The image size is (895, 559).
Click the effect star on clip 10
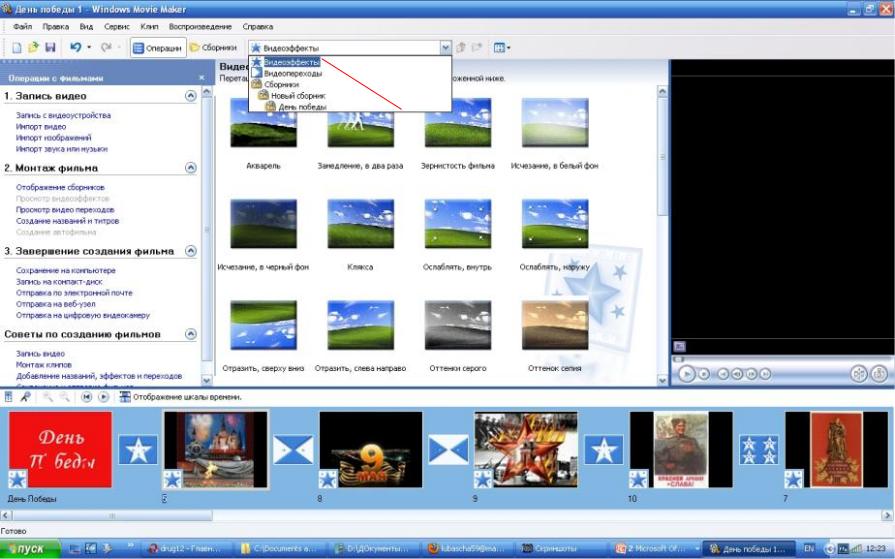[x=638, y=479]
